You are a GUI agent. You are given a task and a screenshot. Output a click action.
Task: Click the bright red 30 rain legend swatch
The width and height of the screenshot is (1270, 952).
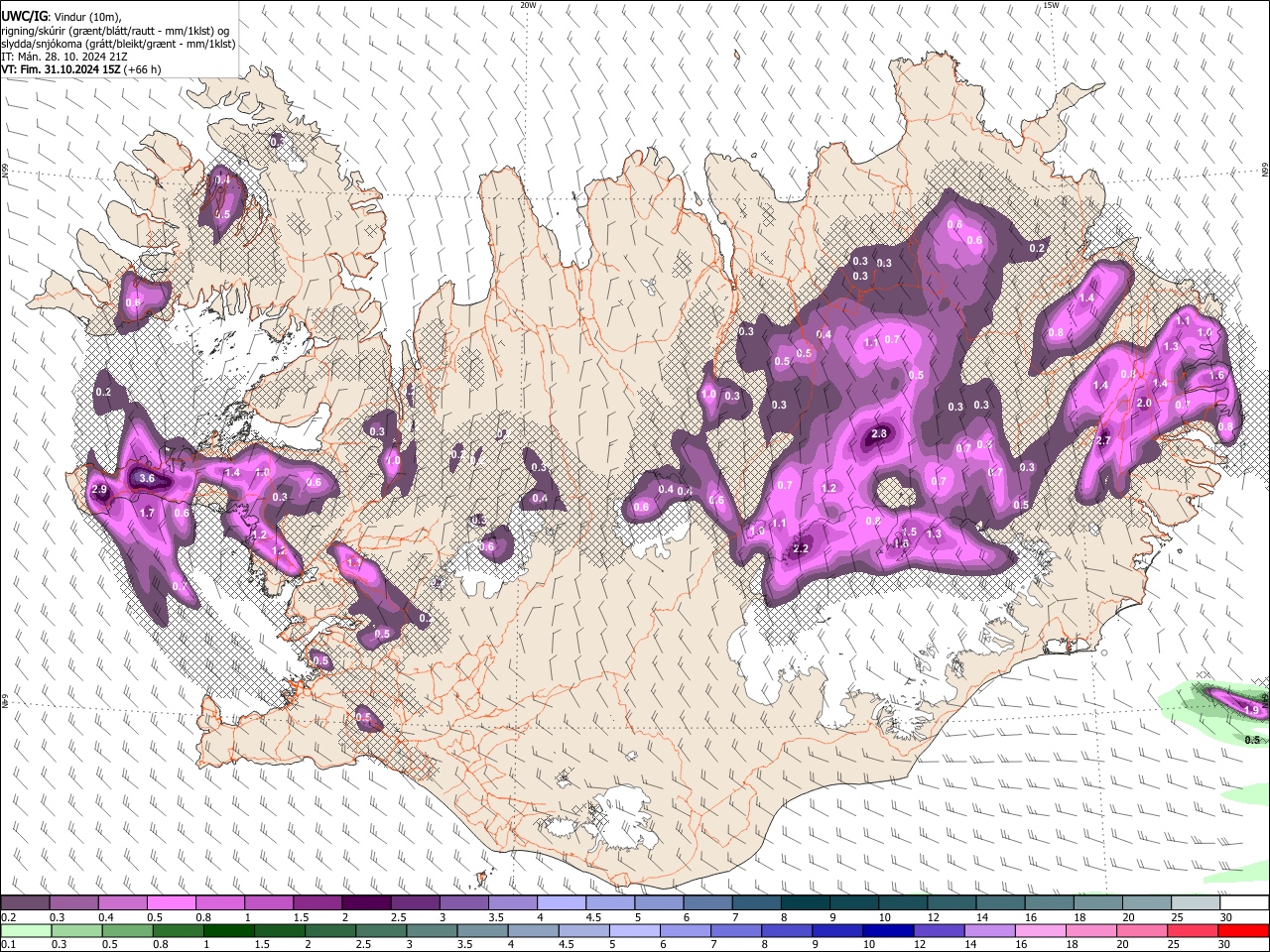pyautogui.click(x=1244, y=931)
